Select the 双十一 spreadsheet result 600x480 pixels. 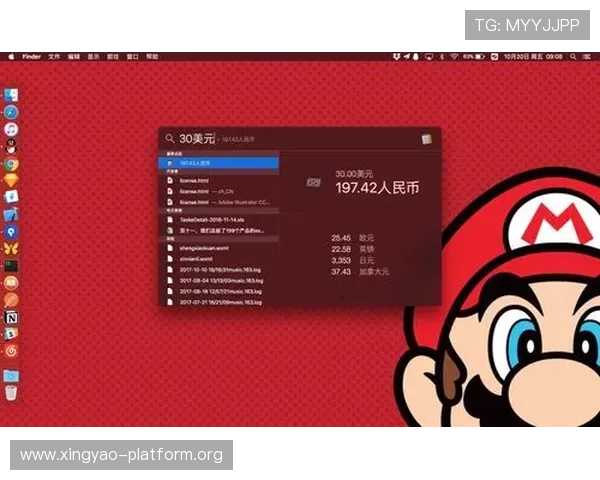[x=218, y=230]
